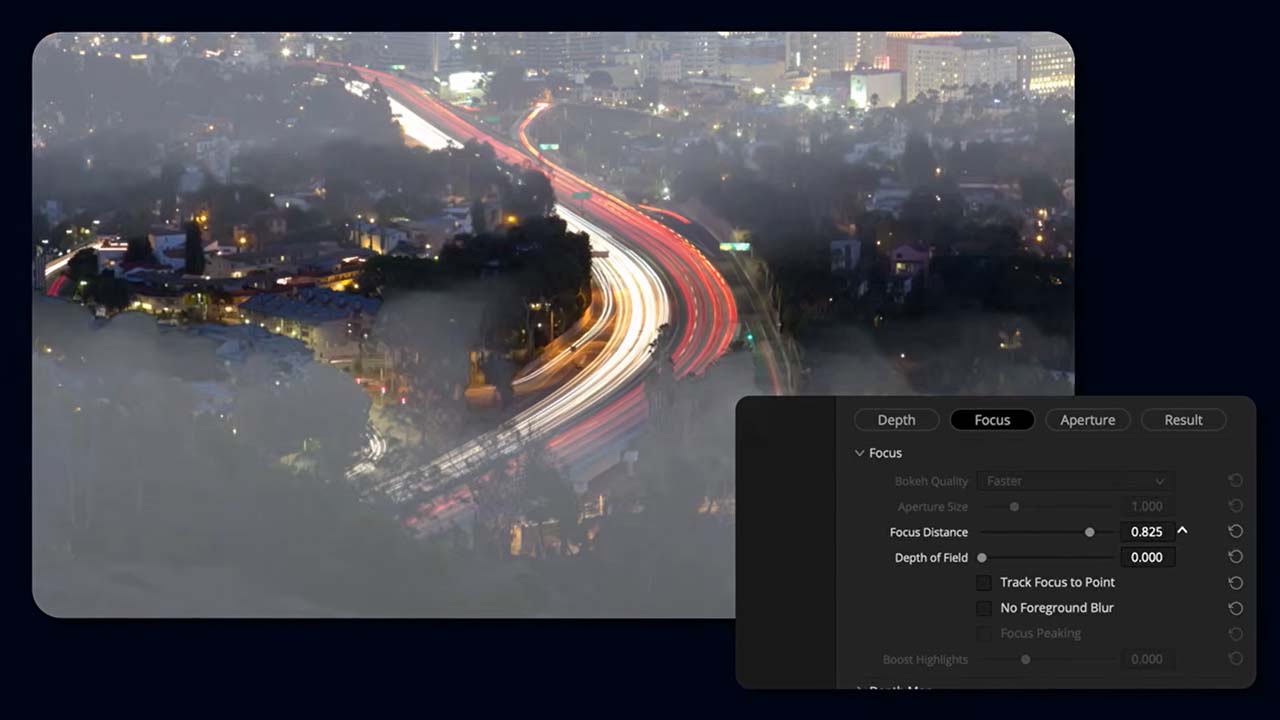Click the caret beside Focus Distance value
This screenshot has height=720, width=1280.
click(1182, 531)
